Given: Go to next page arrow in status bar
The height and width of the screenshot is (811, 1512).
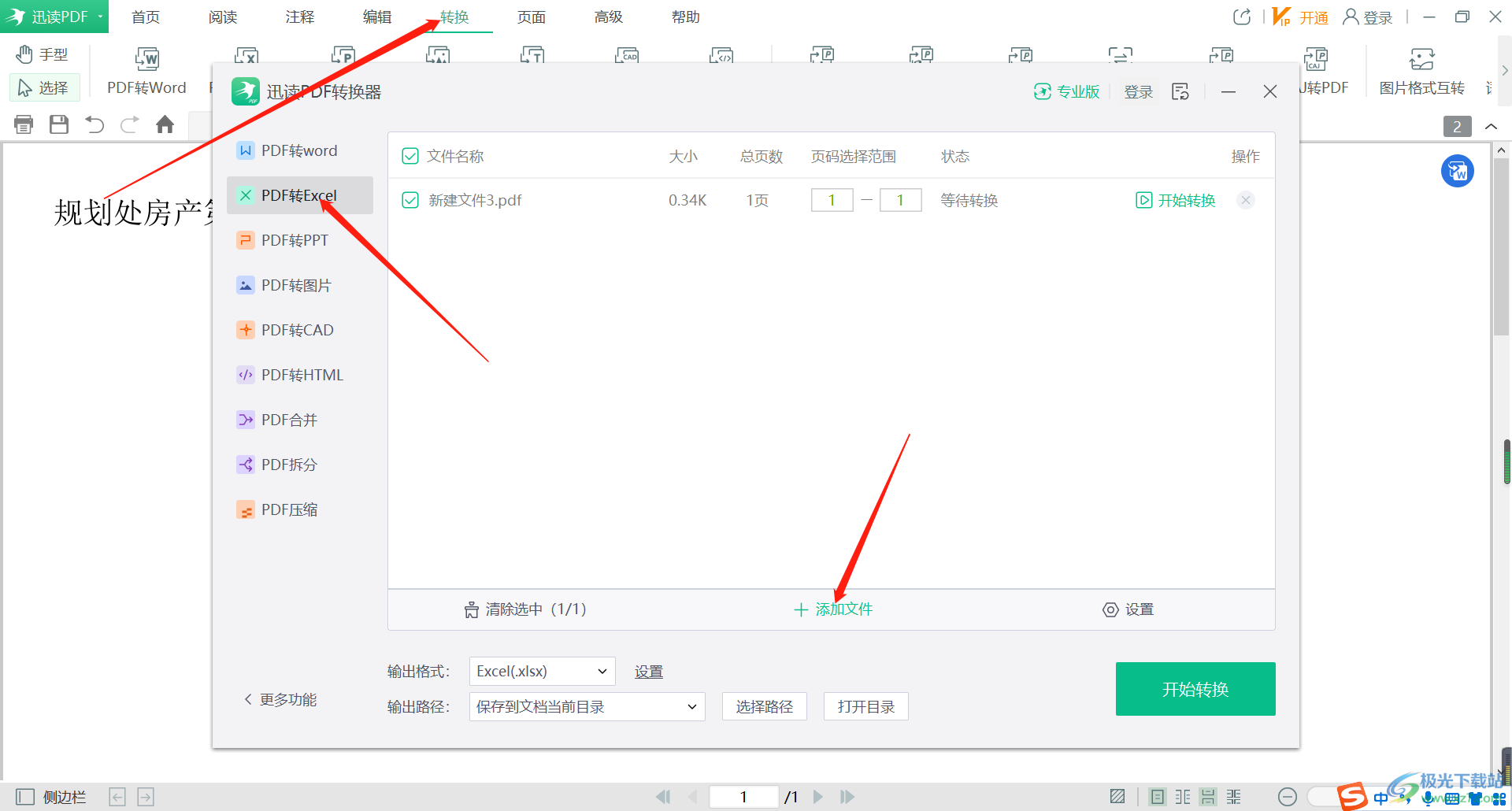Looking at the screenshot, I should 818,797.
